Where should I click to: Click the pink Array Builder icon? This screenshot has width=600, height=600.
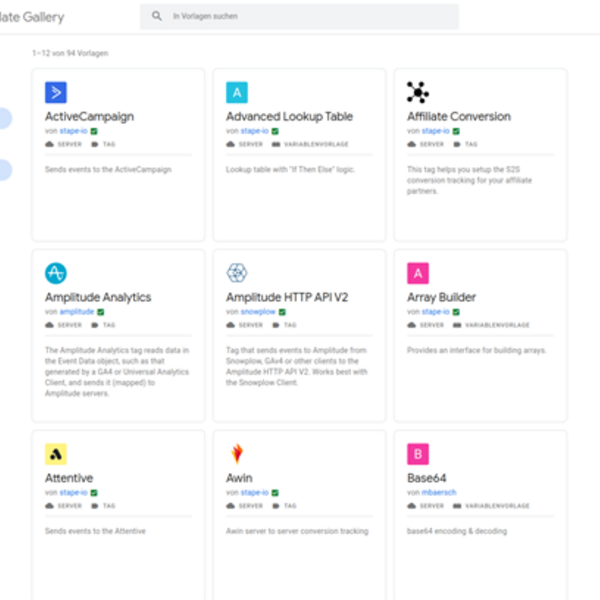pos(418,273)
